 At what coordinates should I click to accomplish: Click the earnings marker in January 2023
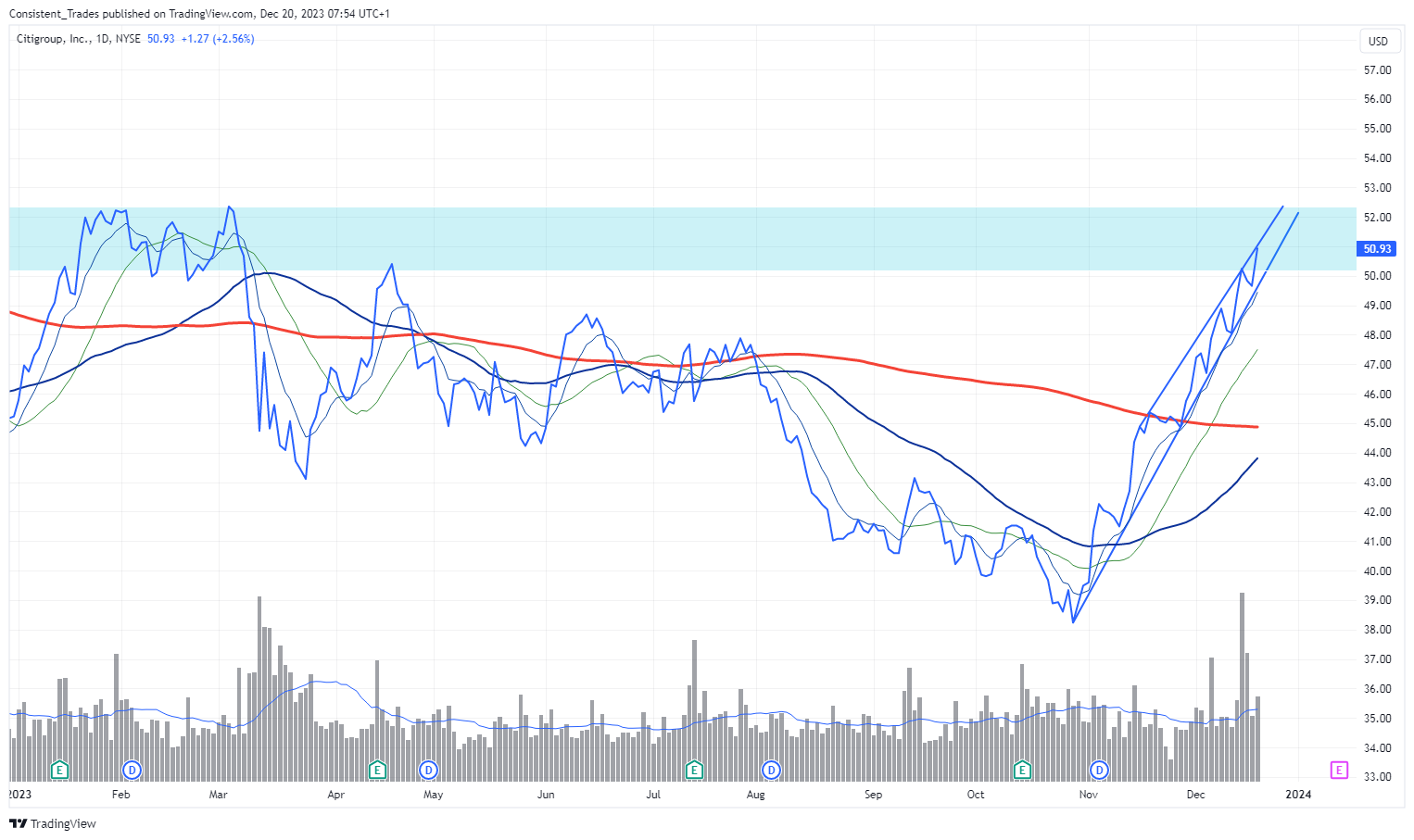(59, 770)
